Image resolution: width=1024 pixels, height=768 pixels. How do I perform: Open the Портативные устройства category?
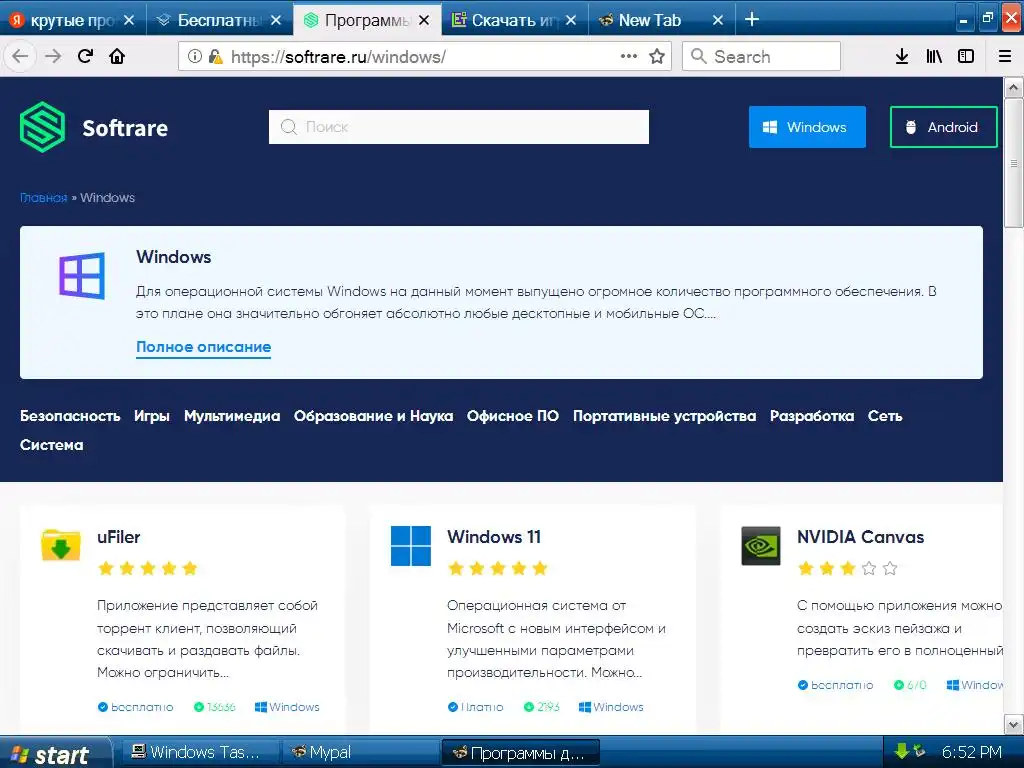(x=664, y=416)
